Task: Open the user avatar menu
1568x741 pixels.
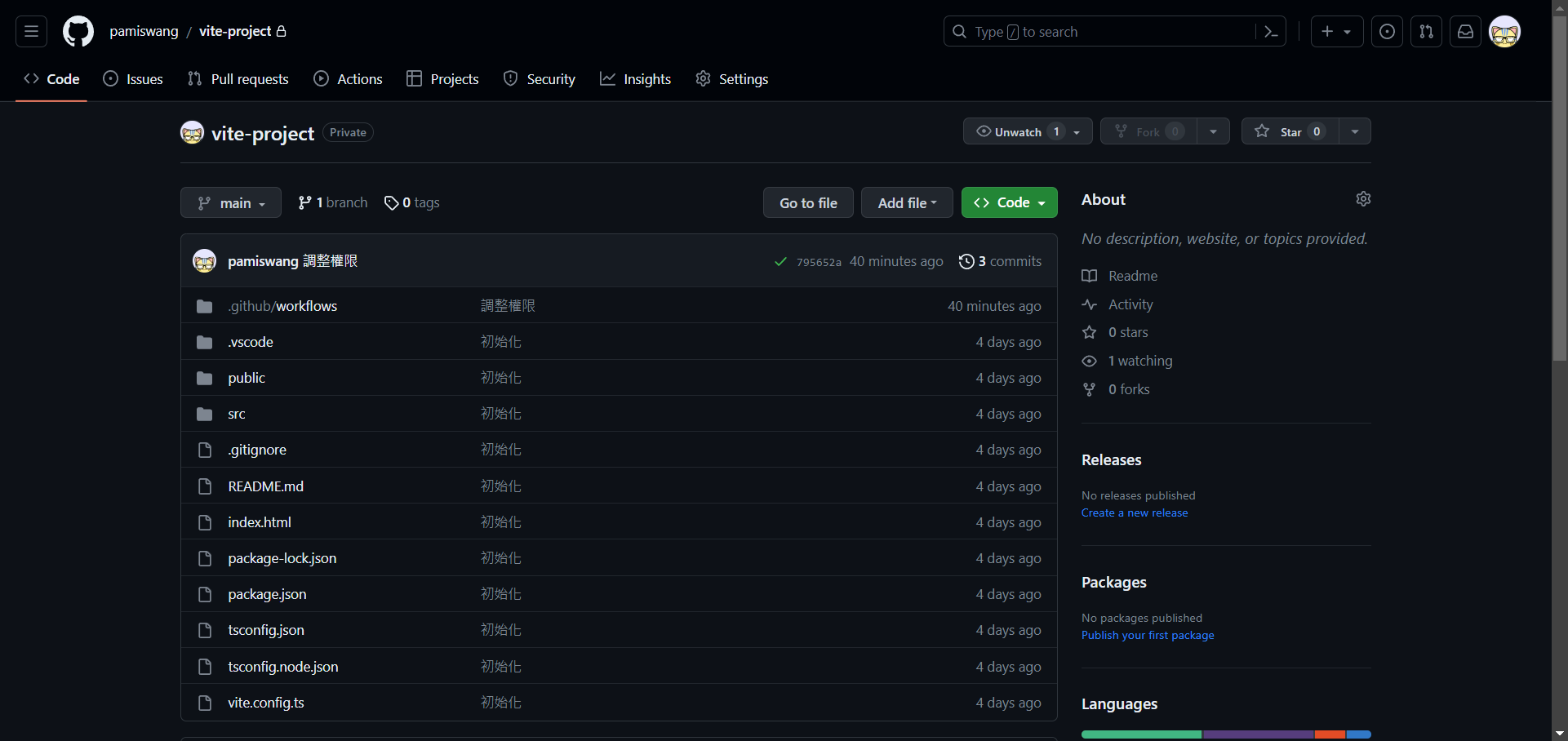Action: pyautogui.click(x=1504, y=32)
